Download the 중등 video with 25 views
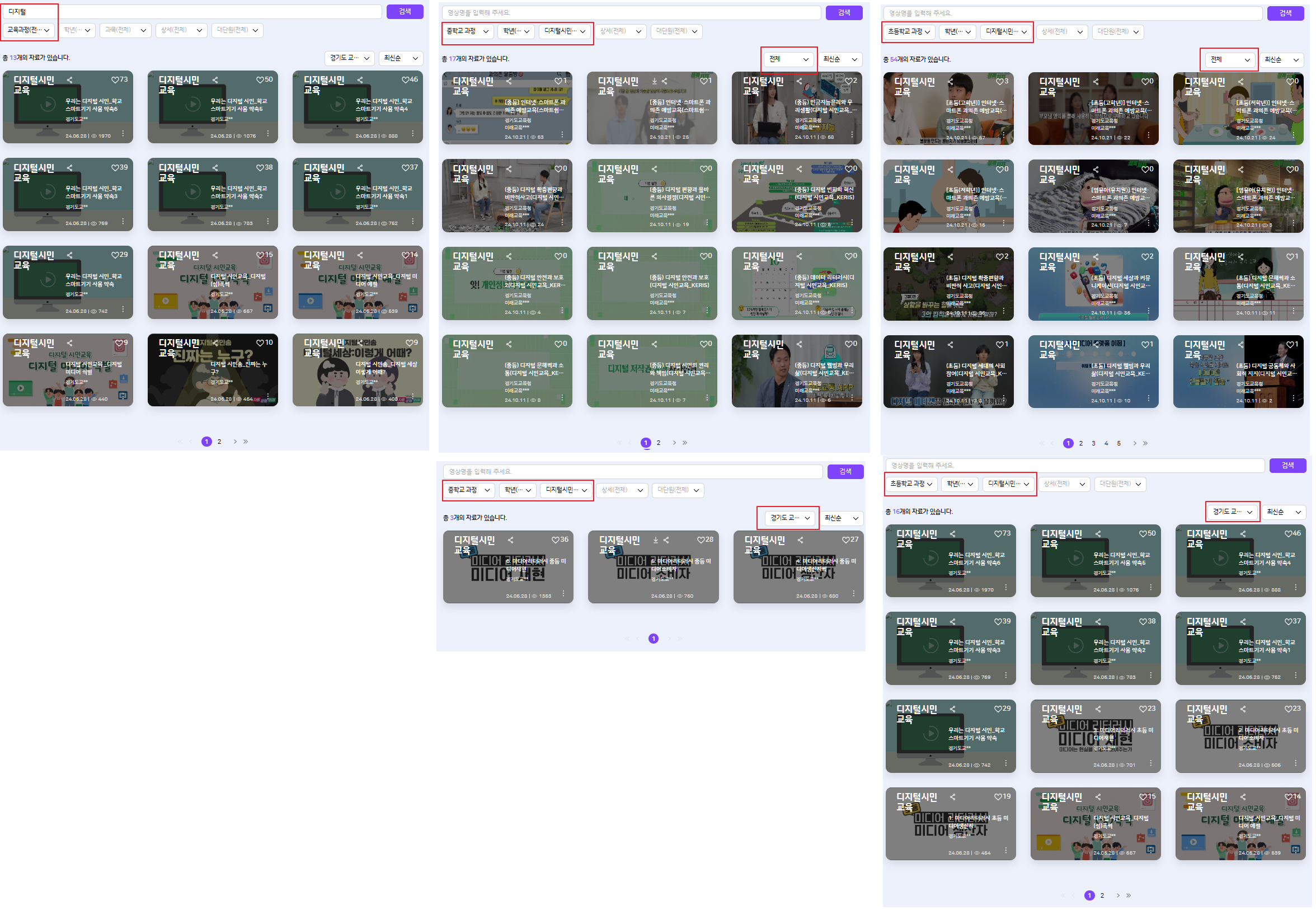 (x=654, y=82)
